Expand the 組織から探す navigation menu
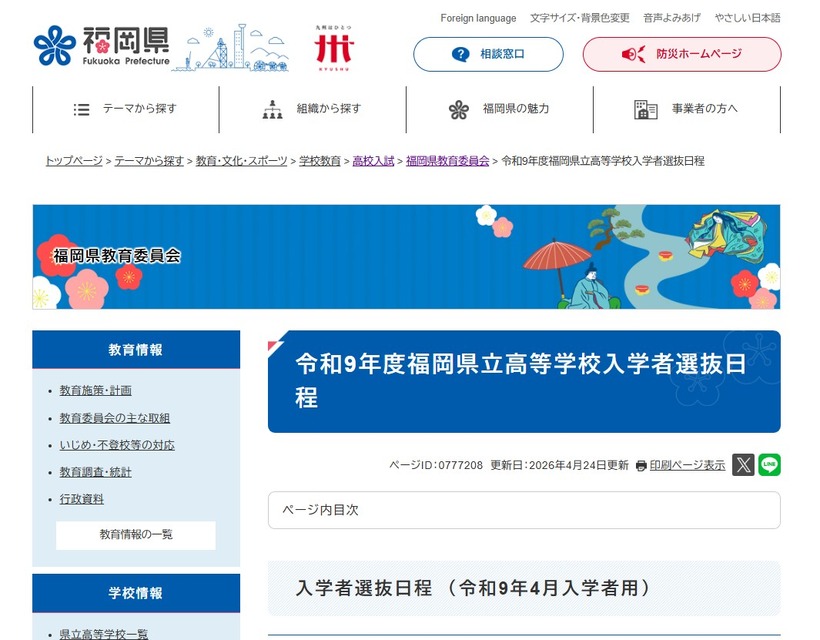 pyautogui.click(x=315, y=110)
